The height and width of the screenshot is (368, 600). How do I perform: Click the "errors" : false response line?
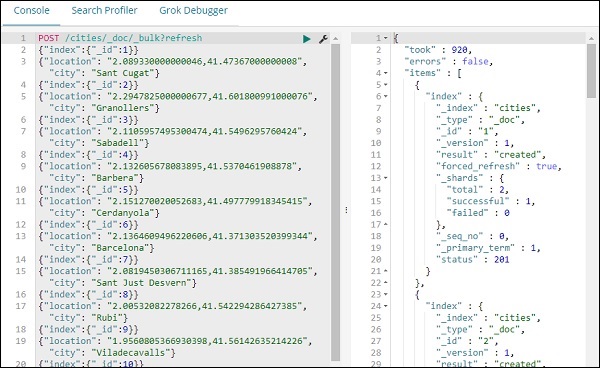448,61
